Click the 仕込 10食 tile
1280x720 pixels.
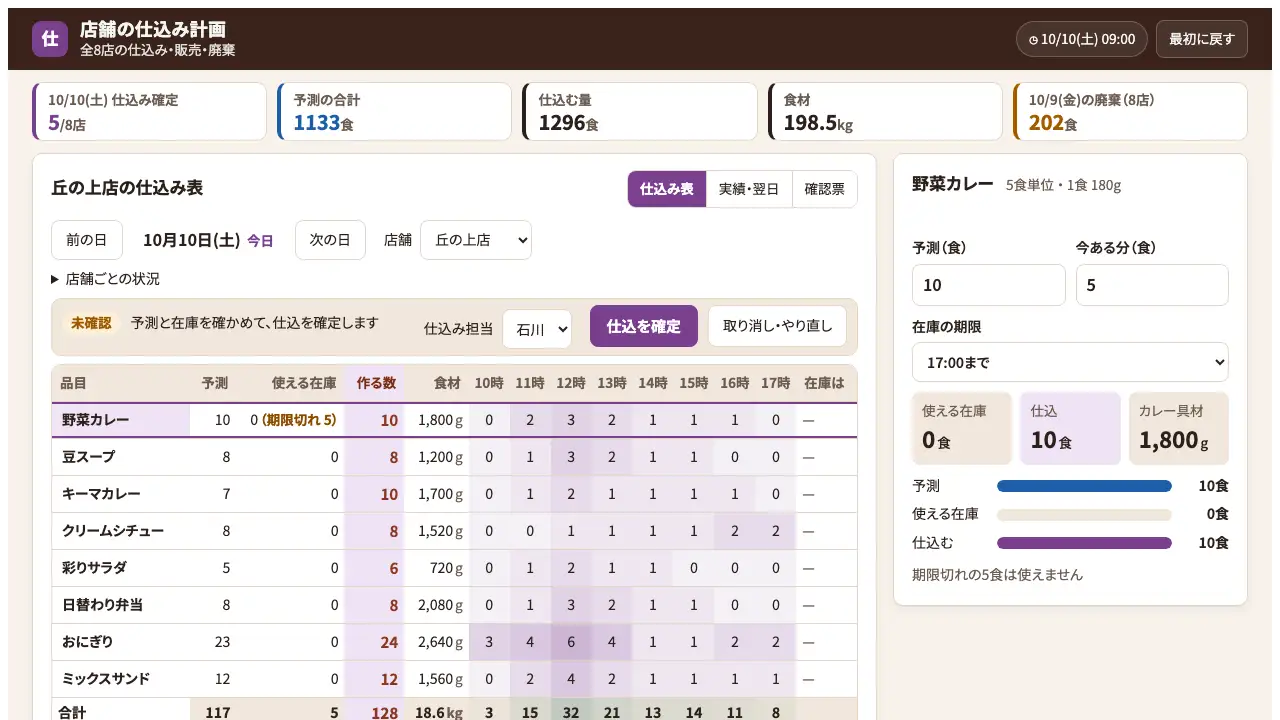tap(1070, 428)
